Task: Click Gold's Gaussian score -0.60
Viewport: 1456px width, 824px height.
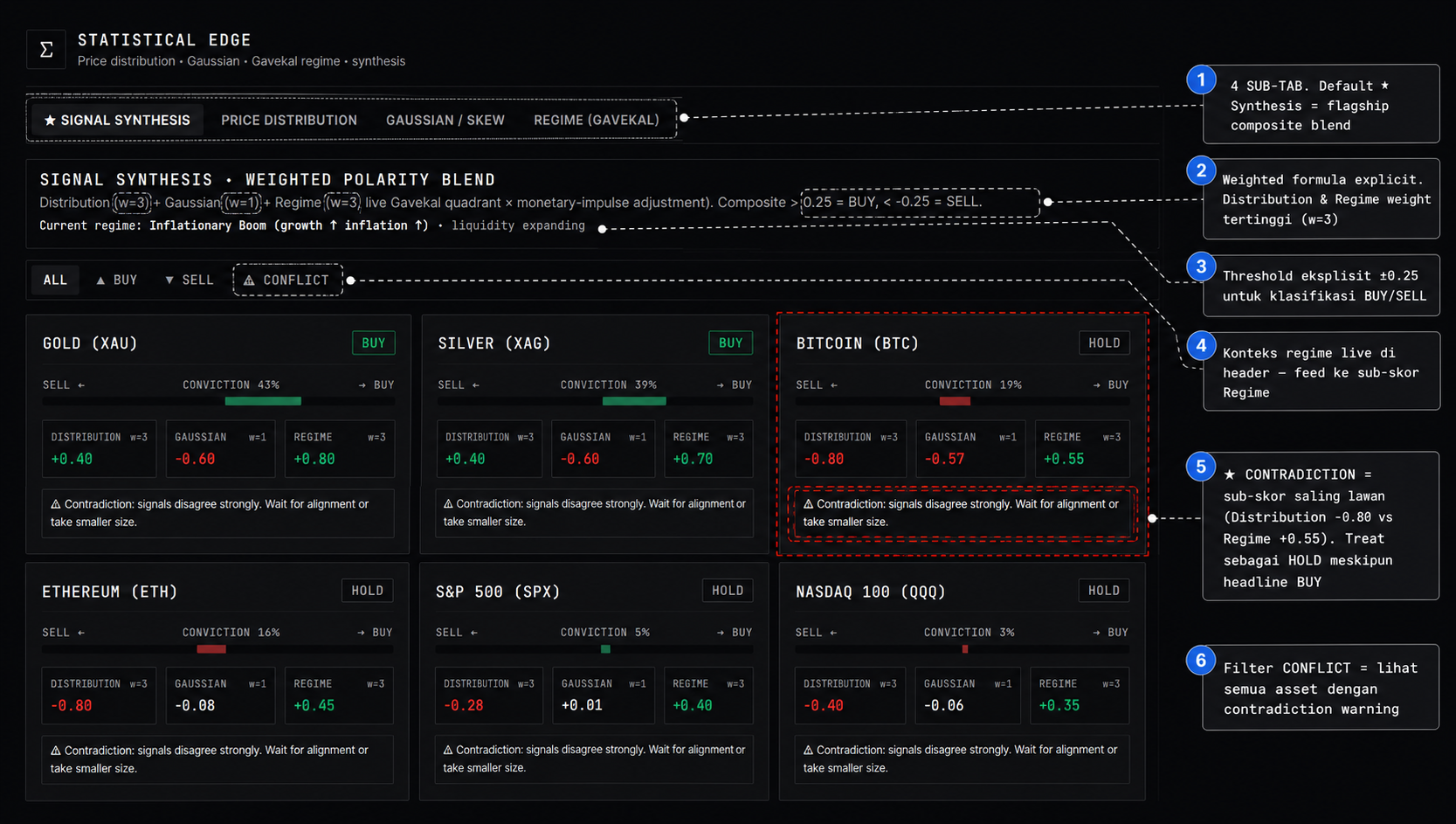Action: [195, 459]
